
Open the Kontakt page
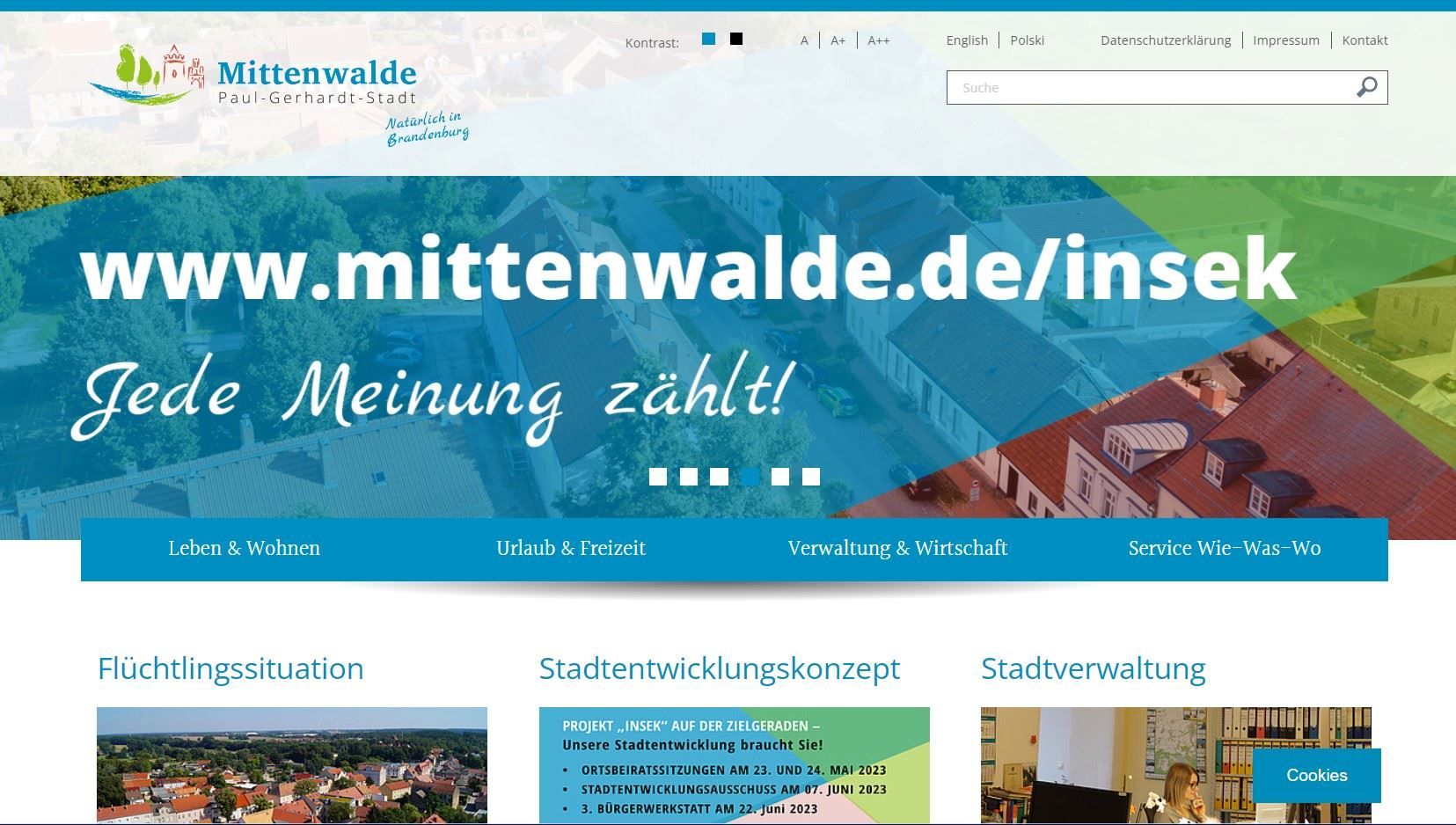[x=1365, y=40]
